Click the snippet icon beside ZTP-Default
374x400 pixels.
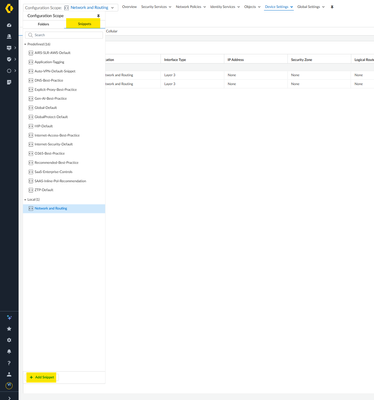(x=31, y=190)
